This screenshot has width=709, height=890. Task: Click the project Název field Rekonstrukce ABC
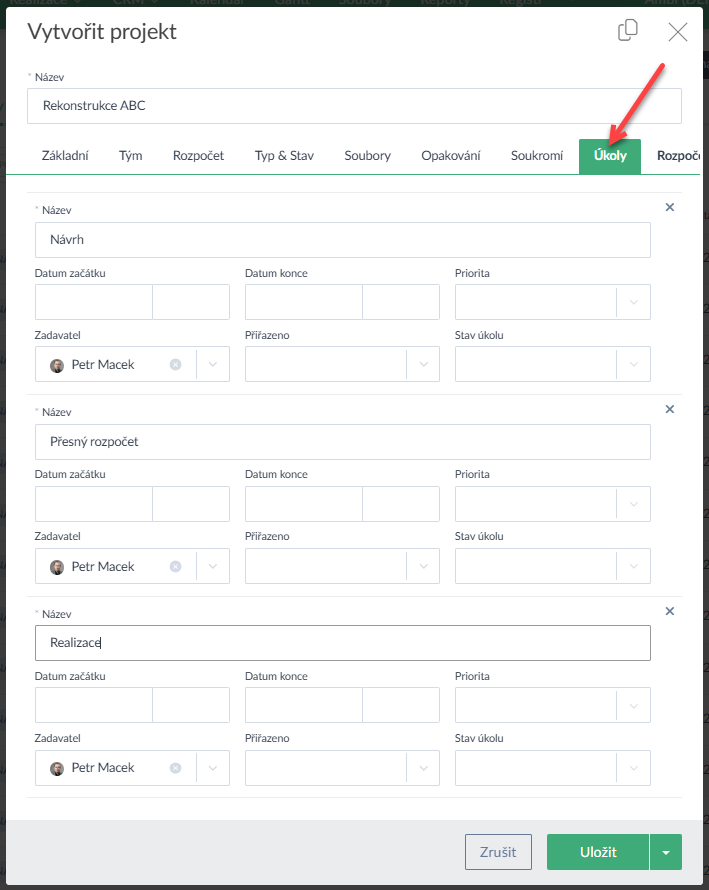click(x=354, y=106)
